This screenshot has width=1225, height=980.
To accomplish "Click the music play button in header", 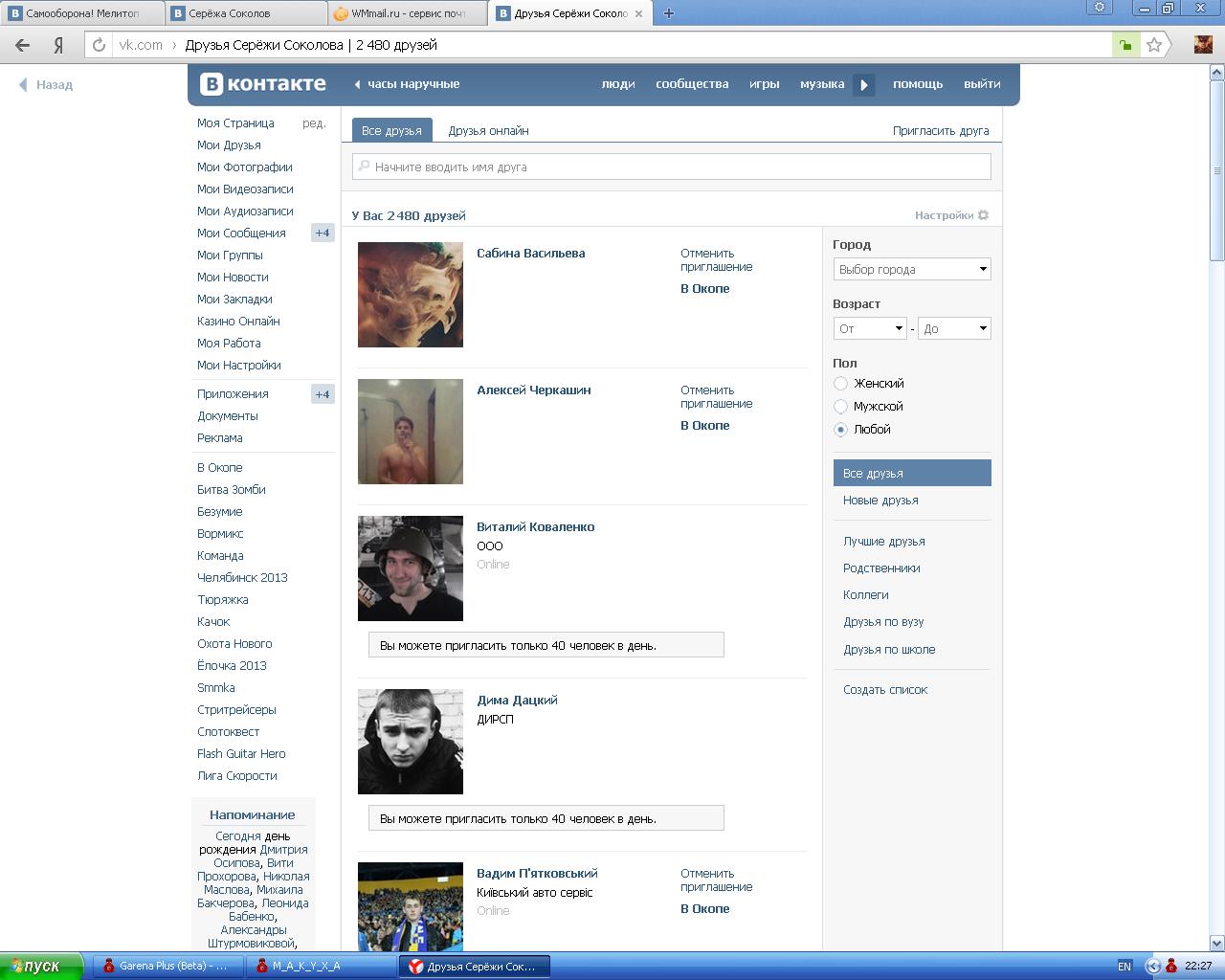I will tap(864, 84).
